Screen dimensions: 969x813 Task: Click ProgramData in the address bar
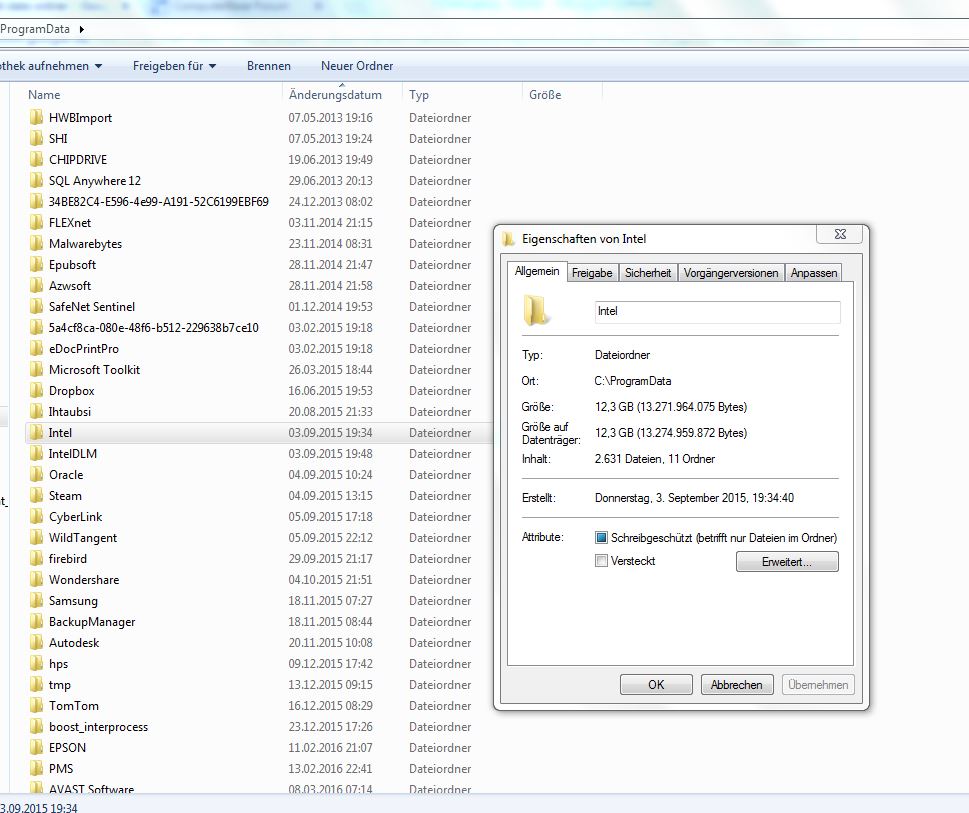[x=35, y=29]
